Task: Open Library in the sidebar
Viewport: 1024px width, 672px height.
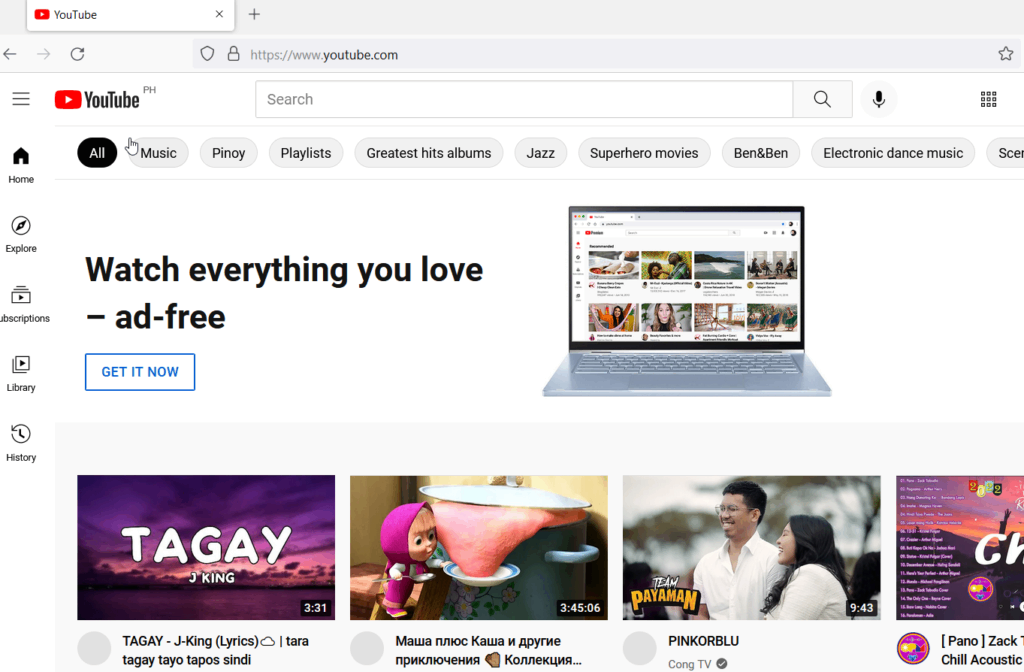Action: click(x=21, y=374)
